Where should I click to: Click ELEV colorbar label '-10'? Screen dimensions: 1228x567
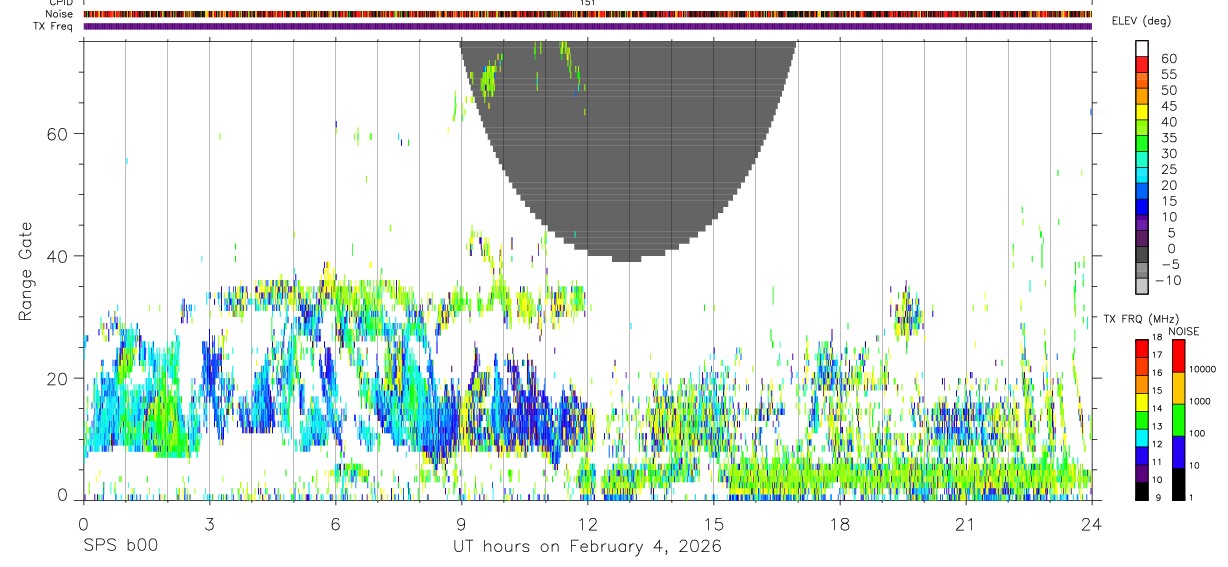pyautogui.click(x=1167, y=280)
